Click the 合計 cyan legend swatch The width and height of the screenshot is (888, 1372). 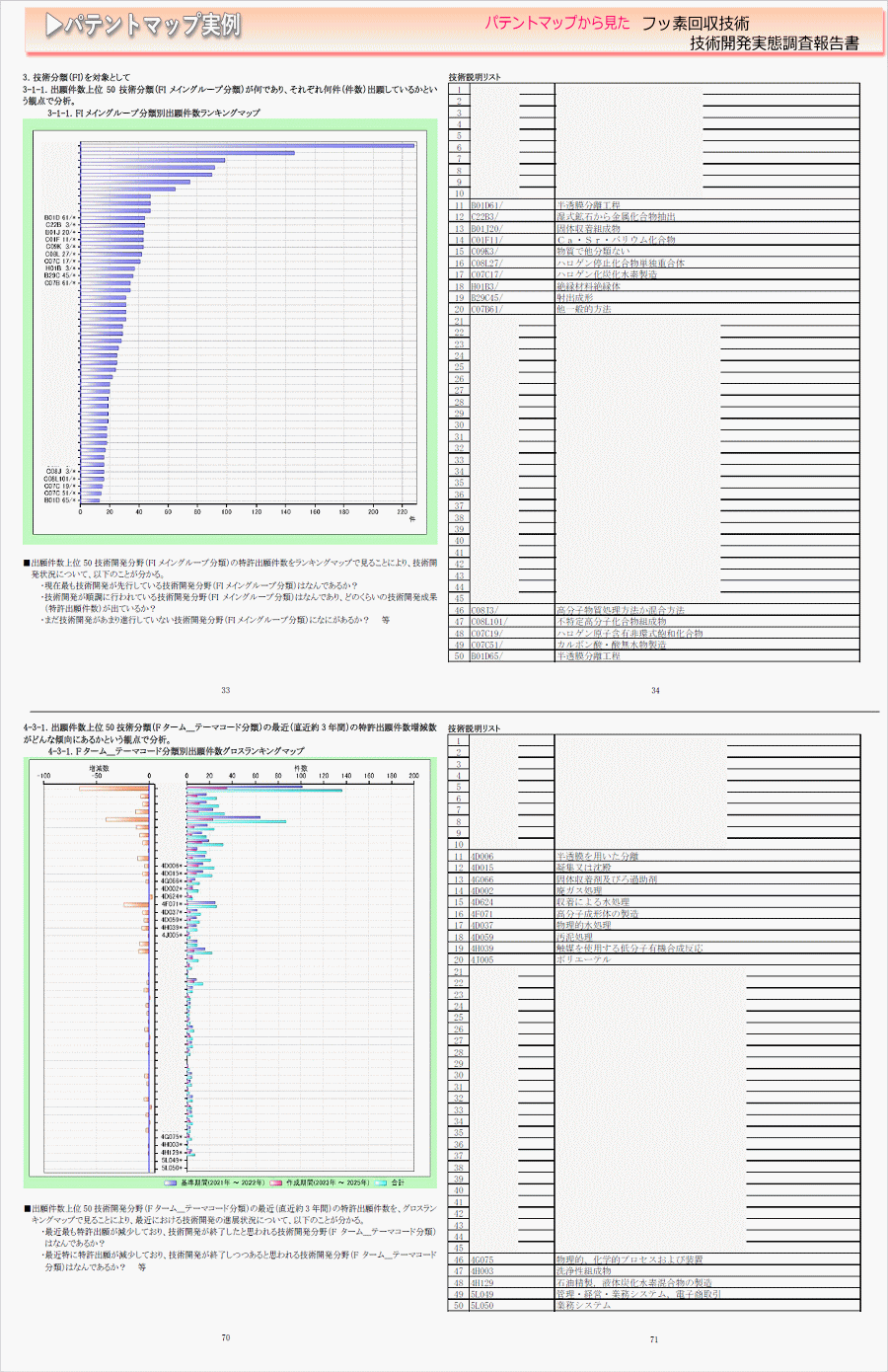coord(381,1182)
